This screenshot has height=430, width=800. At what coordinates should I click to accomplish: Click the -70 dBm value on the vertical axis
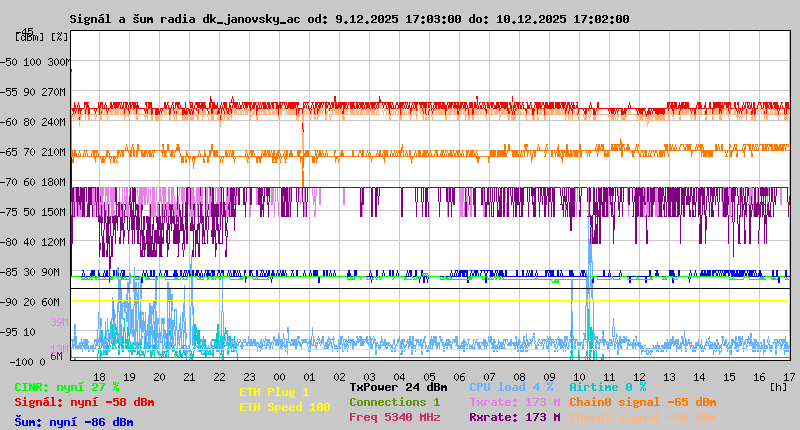tap(8, 182)
